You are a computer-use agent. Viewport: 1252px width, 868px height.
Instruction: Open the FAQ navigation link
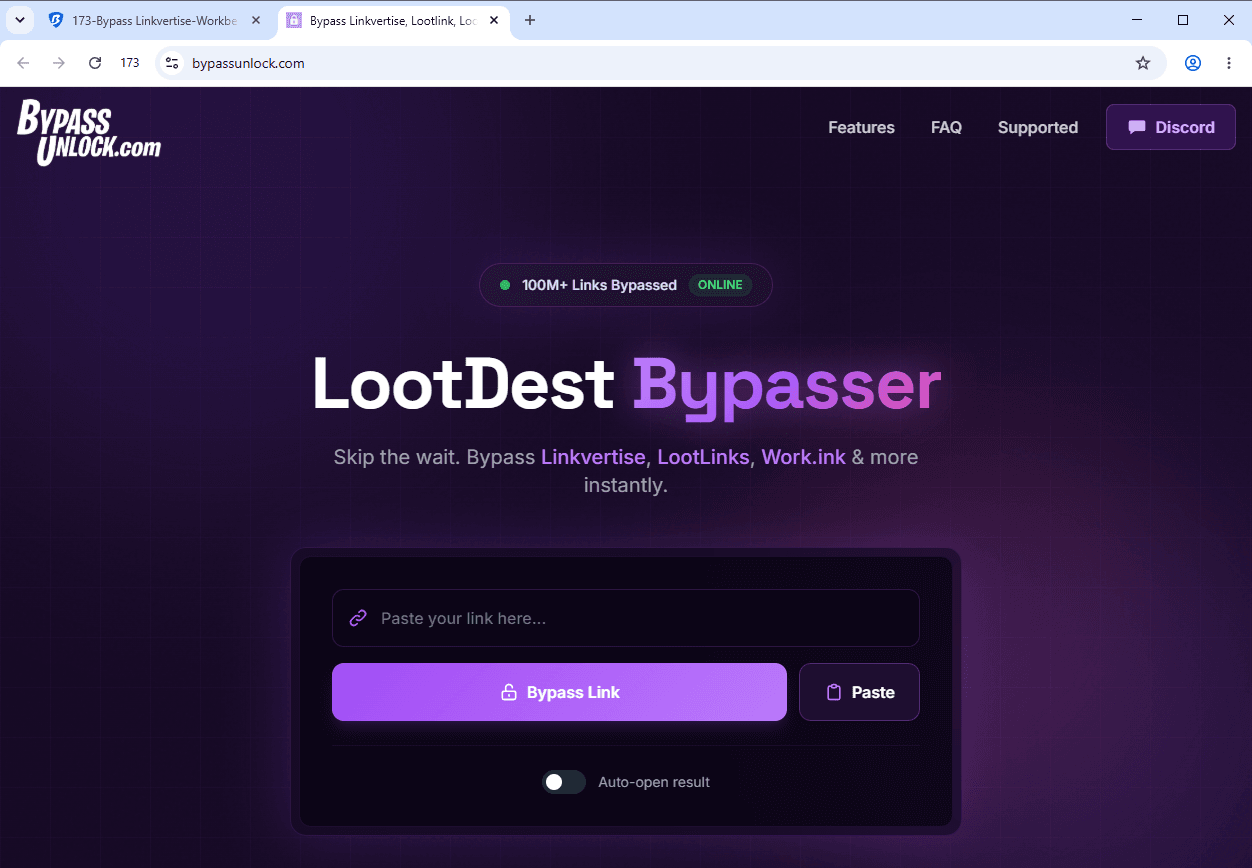pyautogui.click(x=946, y=127)
